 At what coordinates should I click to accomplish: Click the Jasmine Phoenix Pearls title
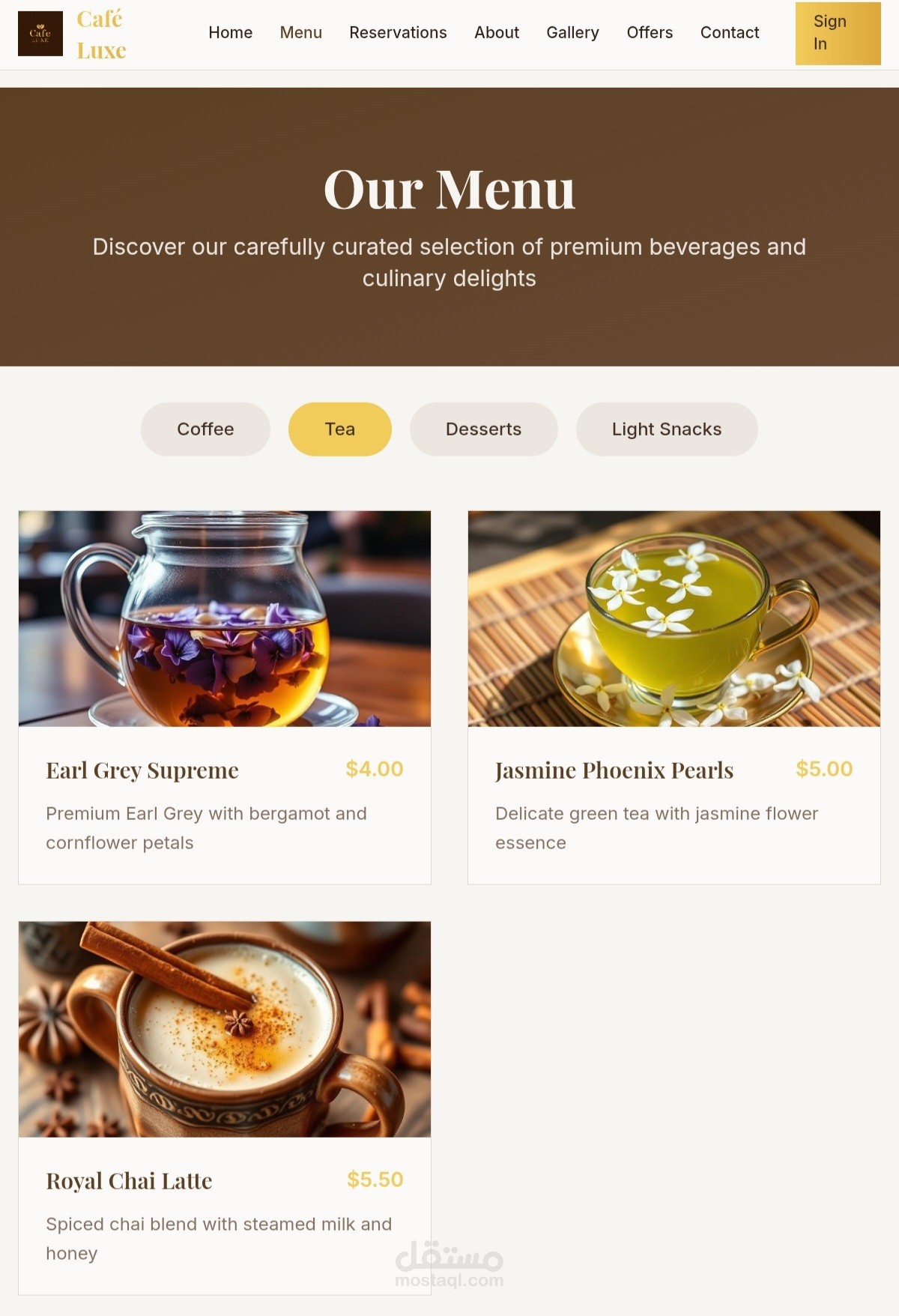614,770
